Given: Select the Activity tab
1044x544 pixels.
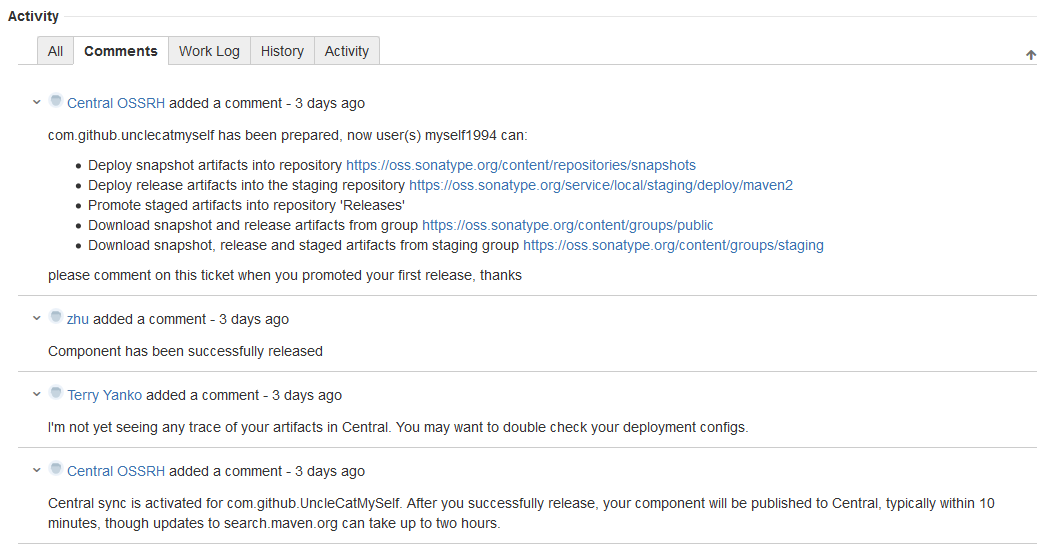Looking at the screenshot, I should 346,51.
